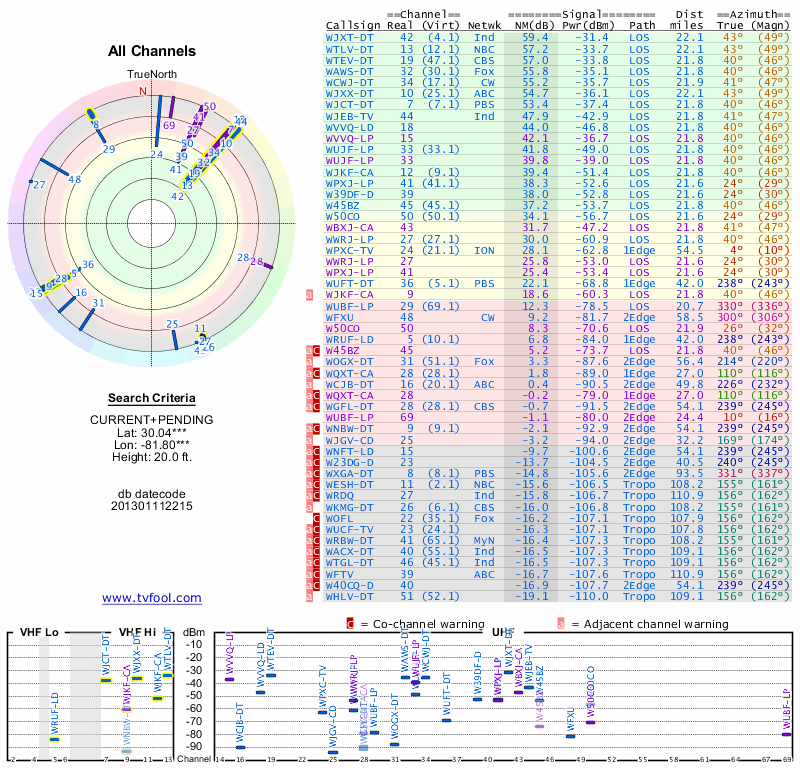Screen dimensions: 800x768
Task: Select the WTLV-DT callsign
Action: click(349, 49)
